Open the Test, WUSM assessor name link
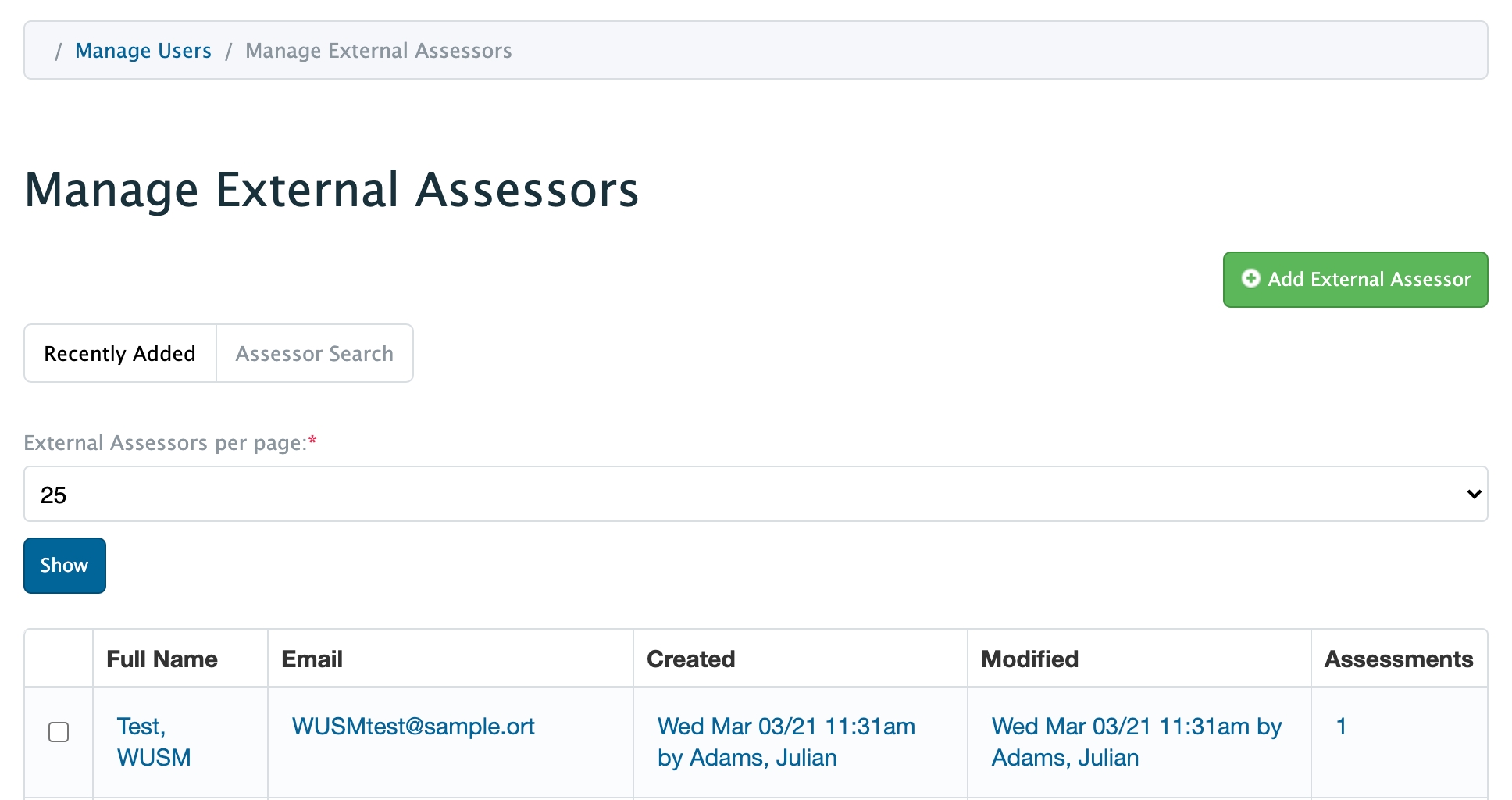1512x800 pixels. 153,741
